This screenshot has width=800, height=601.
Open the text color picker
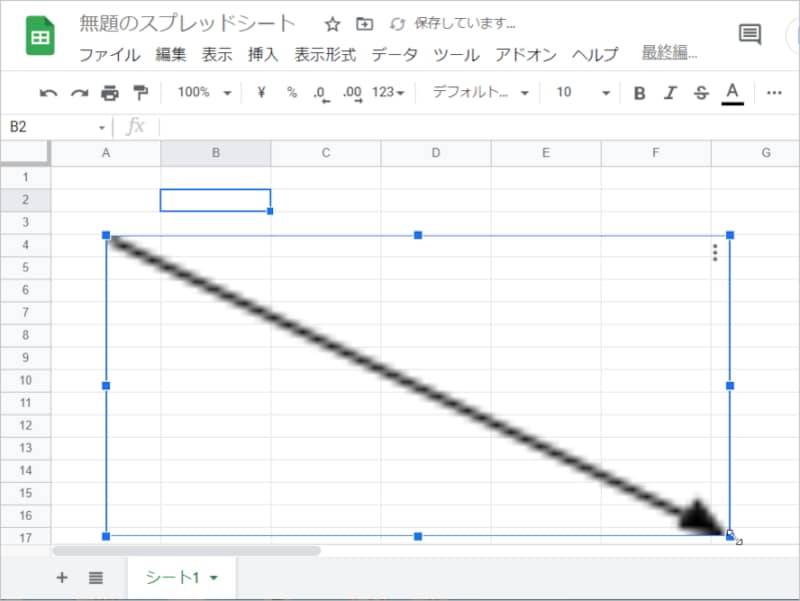(733, 92)
